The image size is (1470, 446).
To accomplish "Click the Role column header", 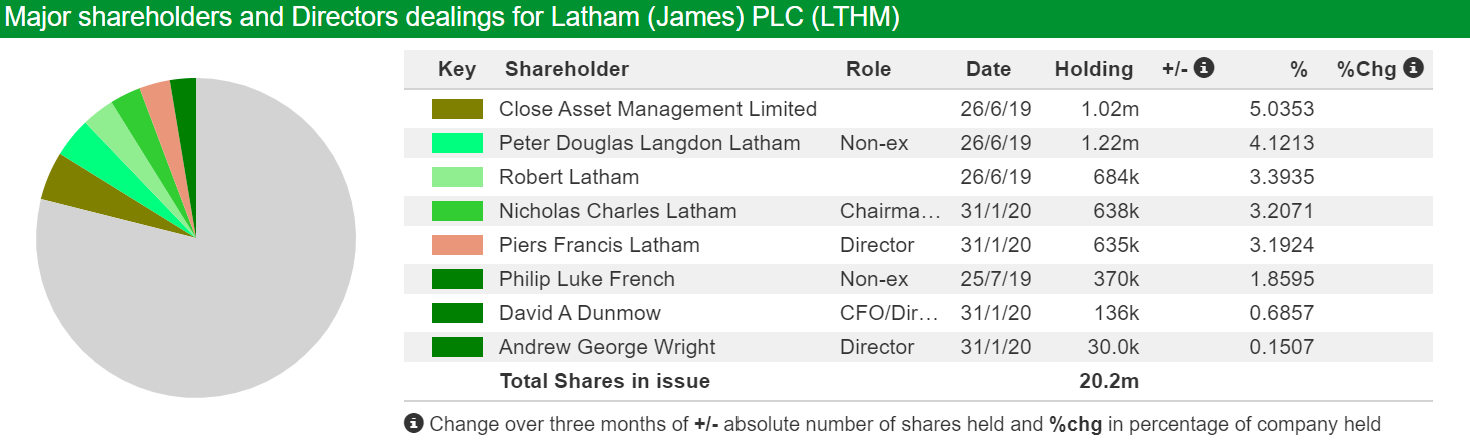I will pyautogui.click(x=868, y=69).
